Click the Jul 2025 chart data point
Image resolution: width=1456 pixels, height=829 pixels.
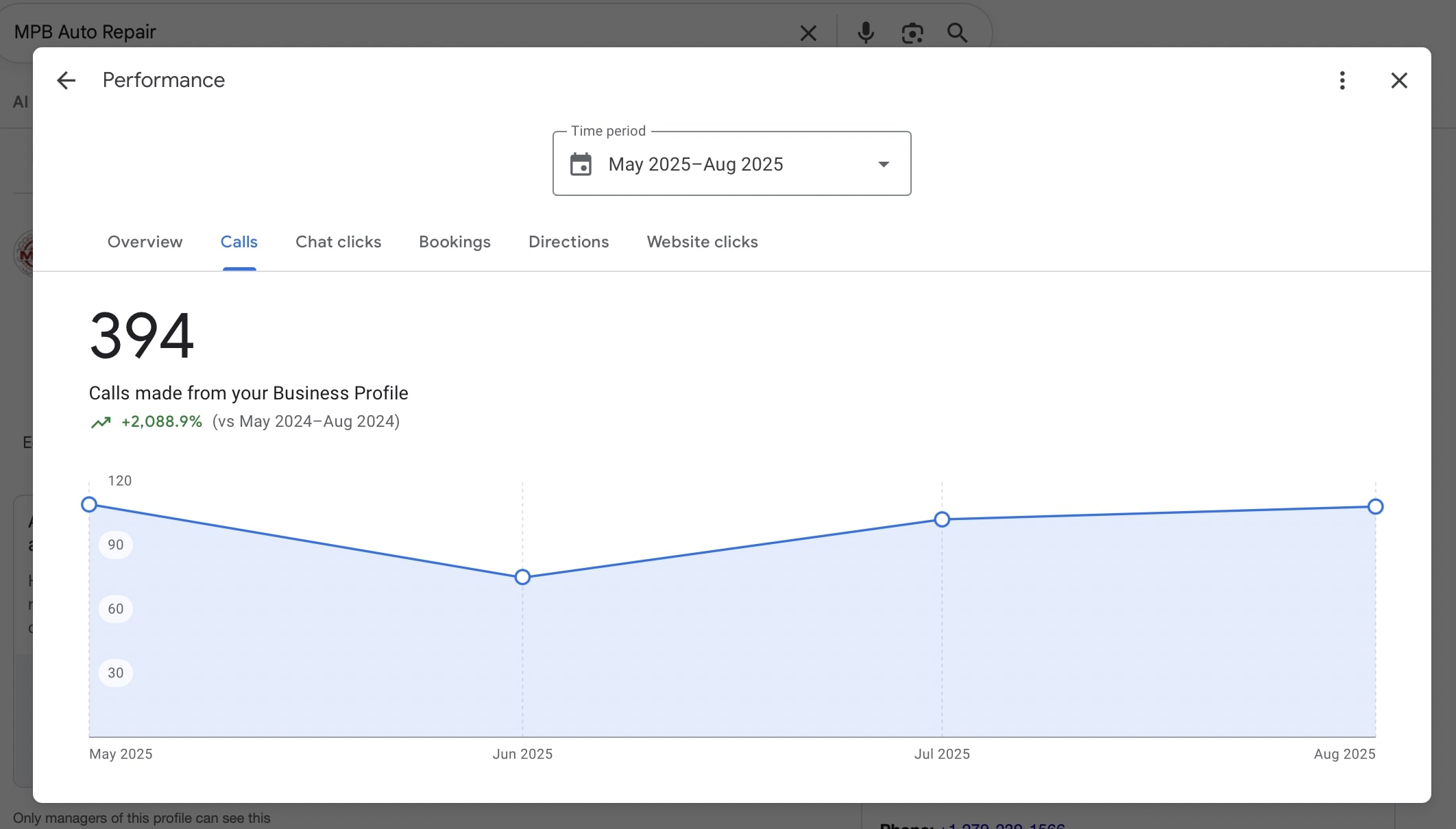coord(942,519)
